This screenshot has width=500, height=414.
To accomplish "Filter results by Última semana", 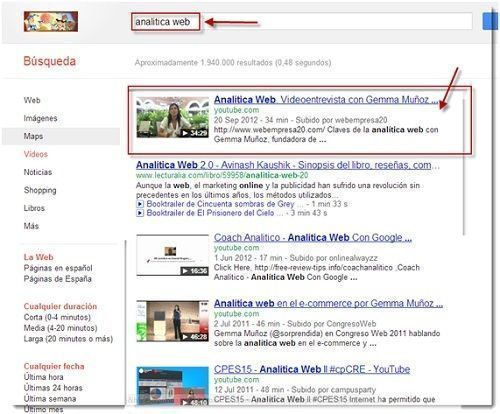I will (50, 399).
